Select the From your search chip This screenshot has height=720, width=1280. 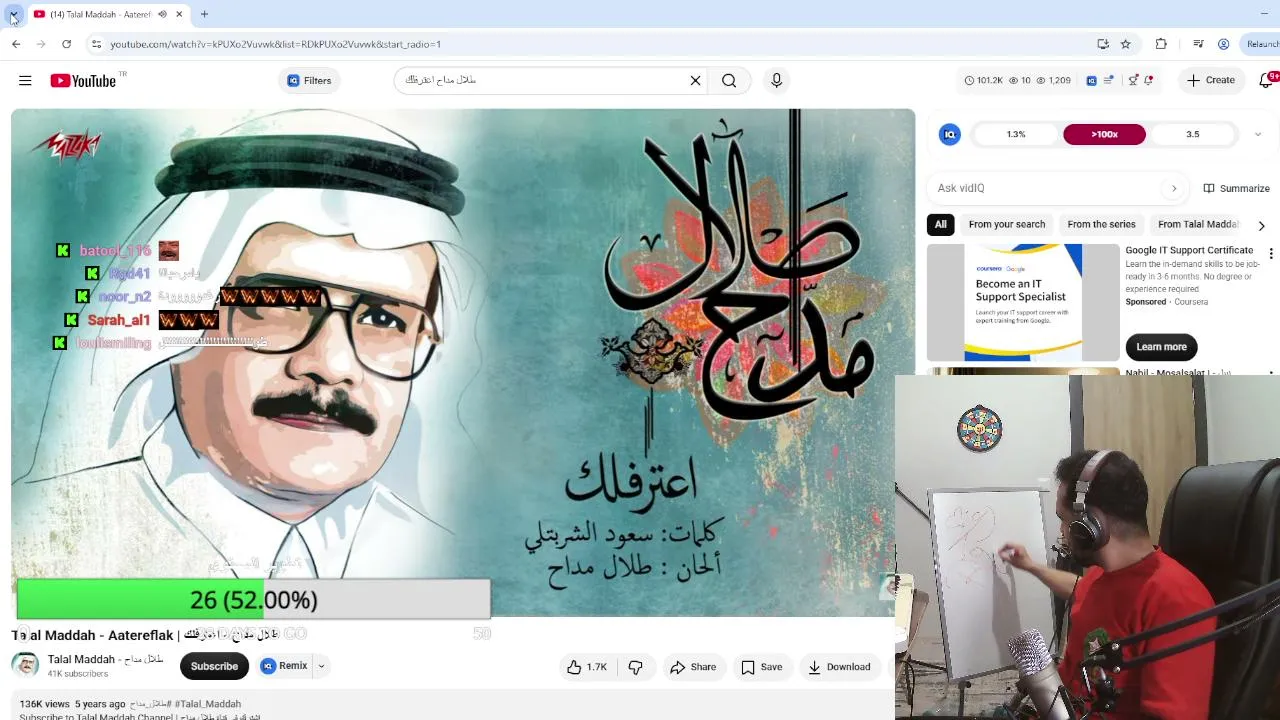(1007, 225)
